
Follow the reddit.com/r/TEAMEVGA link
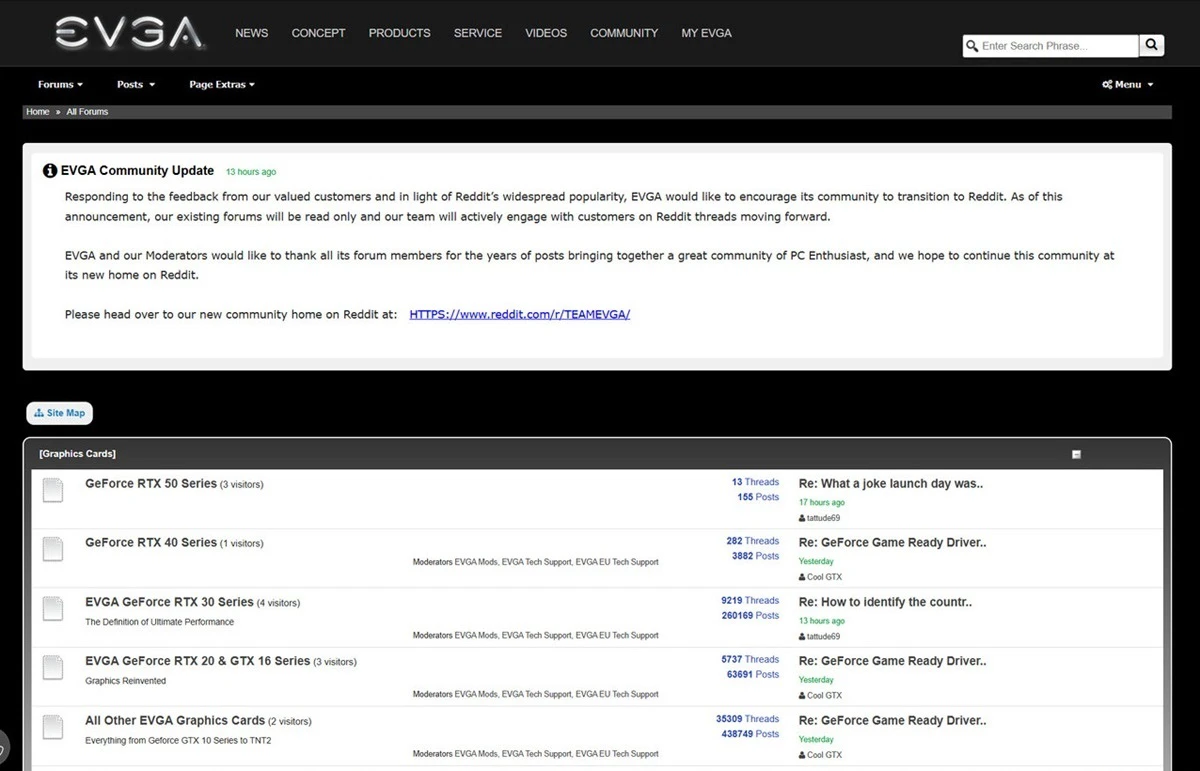[x=519, y=314]
